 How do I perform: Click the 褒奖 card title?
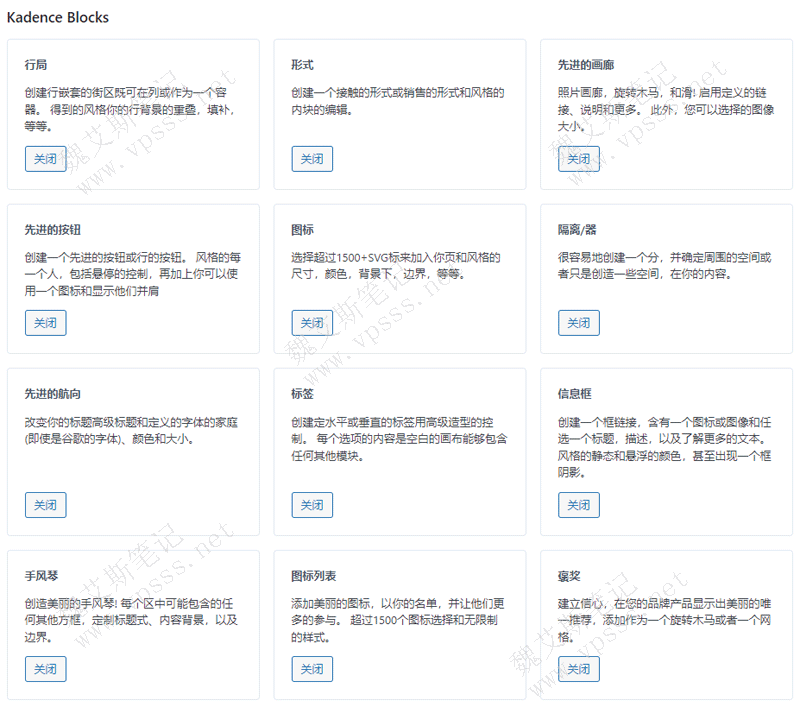[569, 576]
